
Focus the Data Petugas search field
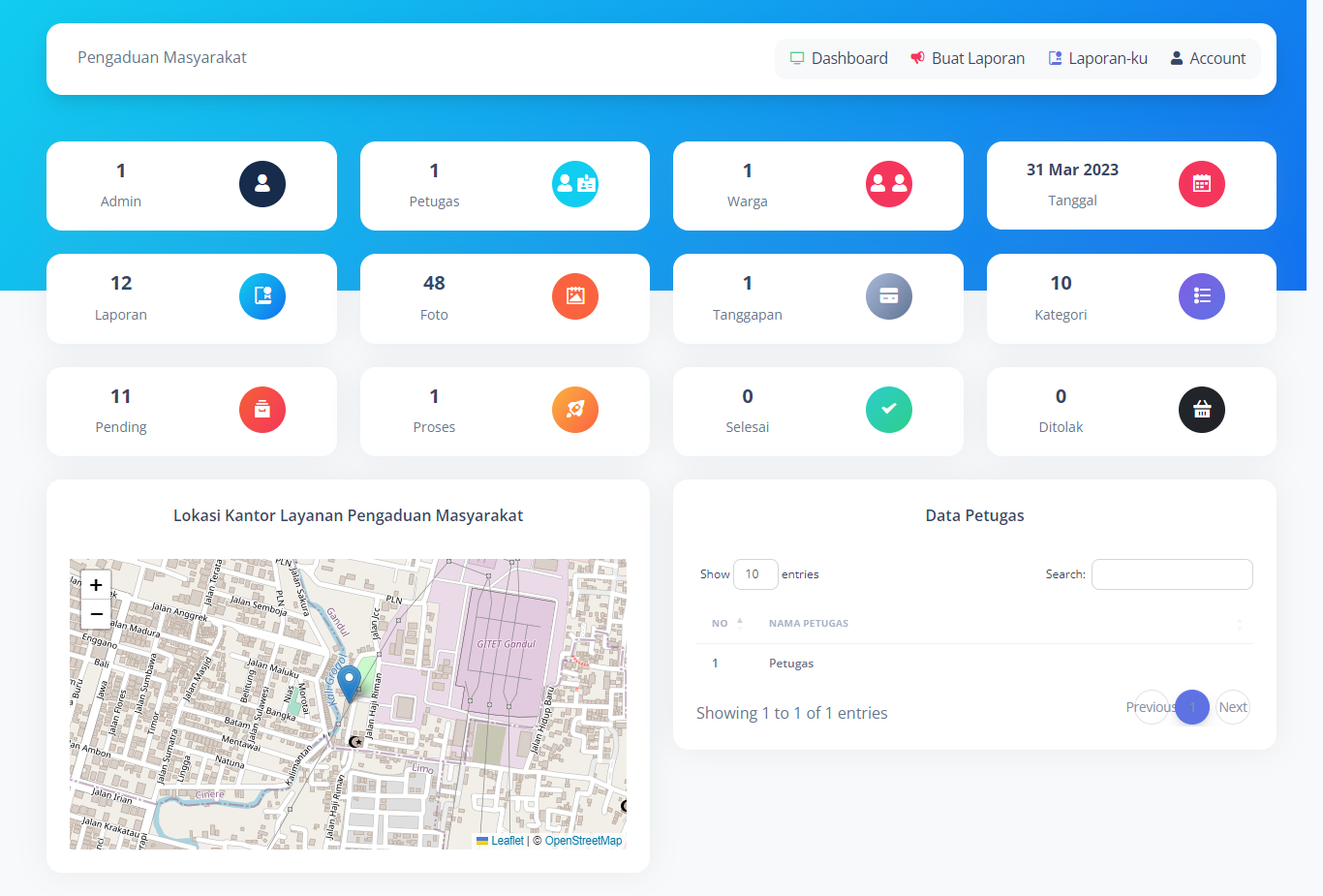1172,574
